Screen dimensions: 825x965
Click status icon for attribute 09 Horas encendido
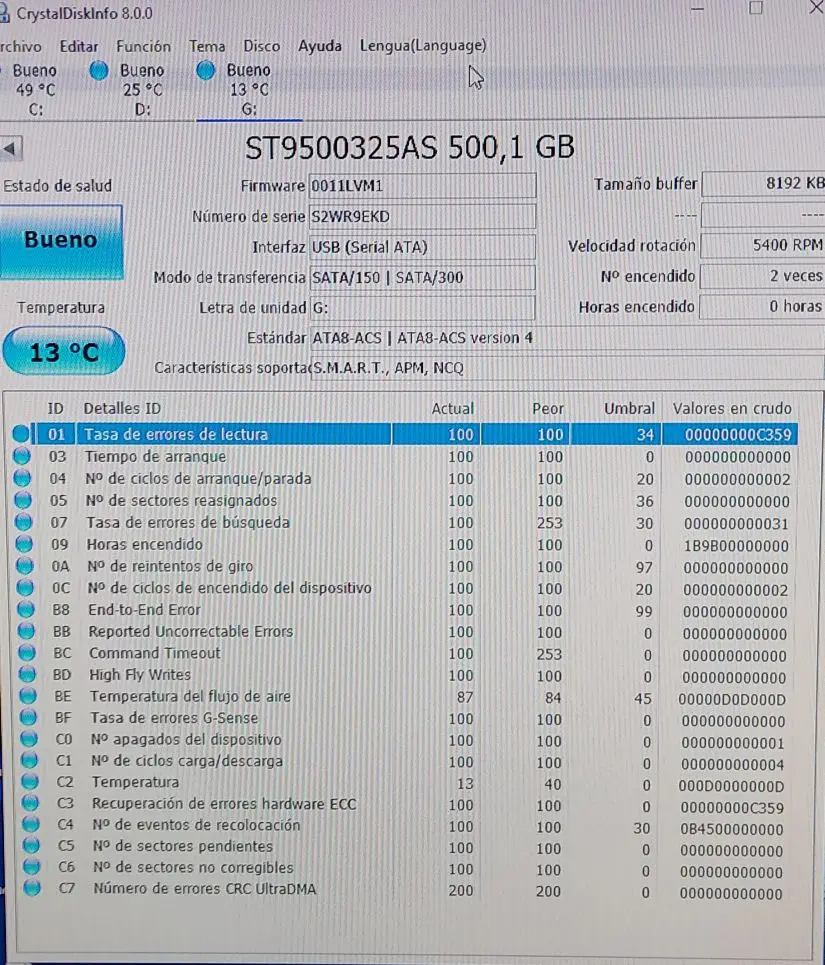point(24,544)
